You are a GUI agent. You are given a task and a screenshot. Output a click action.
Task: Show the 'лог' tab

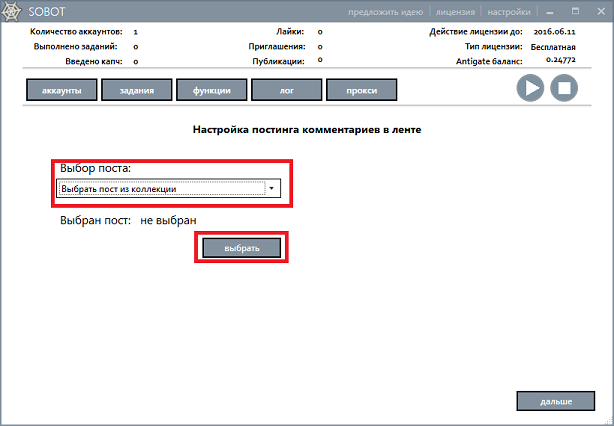(286, 90)
